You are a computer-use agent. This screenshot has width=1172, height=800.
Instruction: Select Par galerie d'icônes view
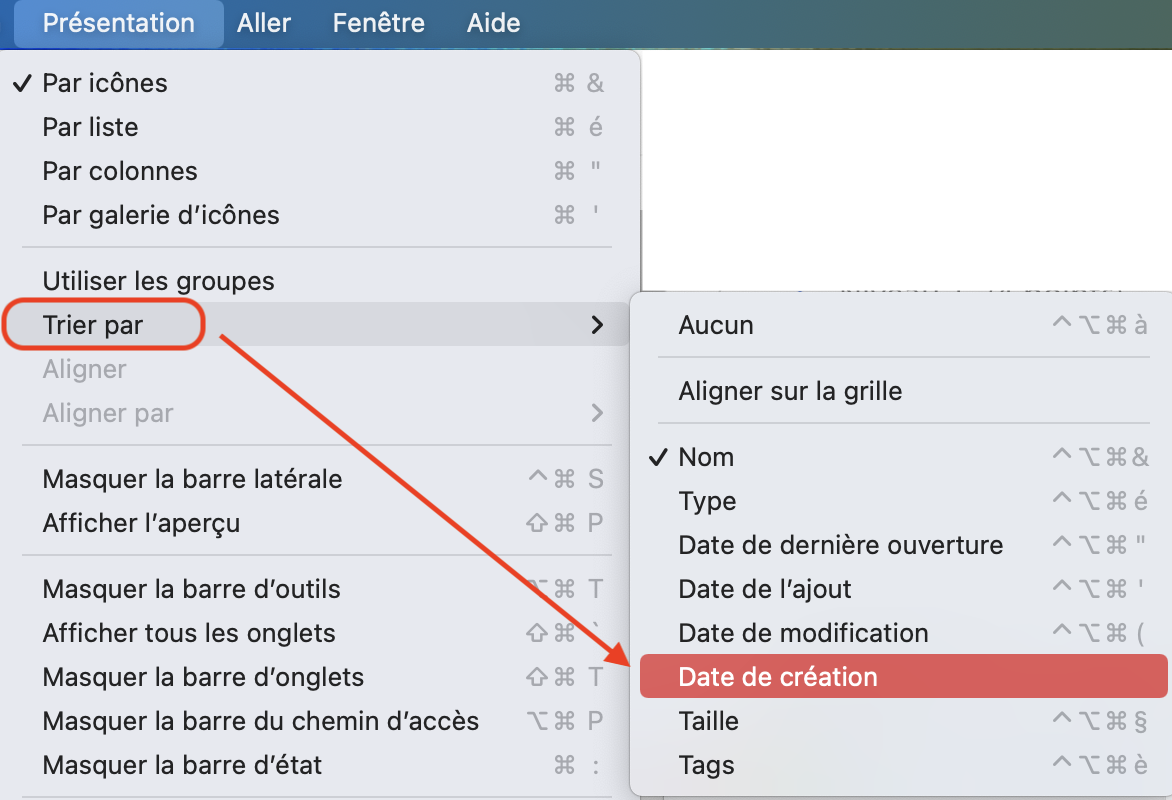(161, 215)
